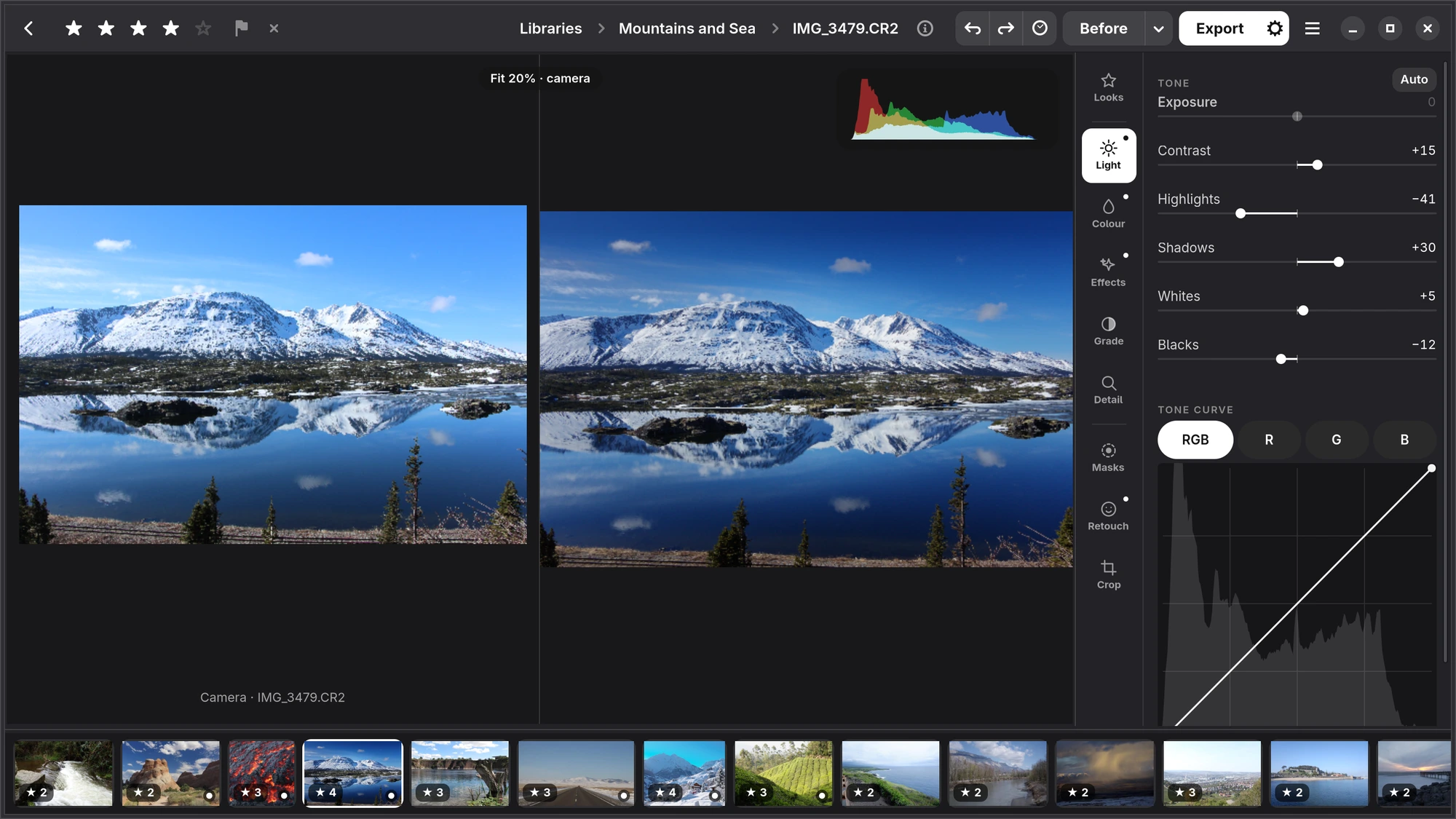Select the Light panel
The image size is (1456, 819).
coord(1108,156)
